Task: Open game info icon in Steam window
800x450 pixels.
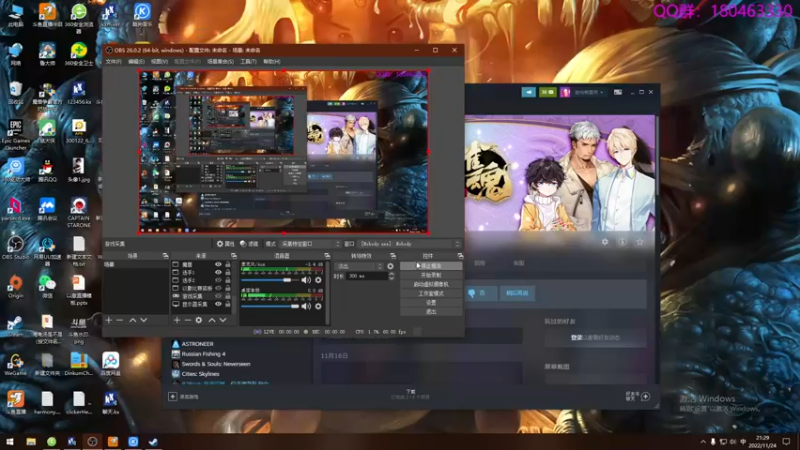Action: [x=622, y=242]
